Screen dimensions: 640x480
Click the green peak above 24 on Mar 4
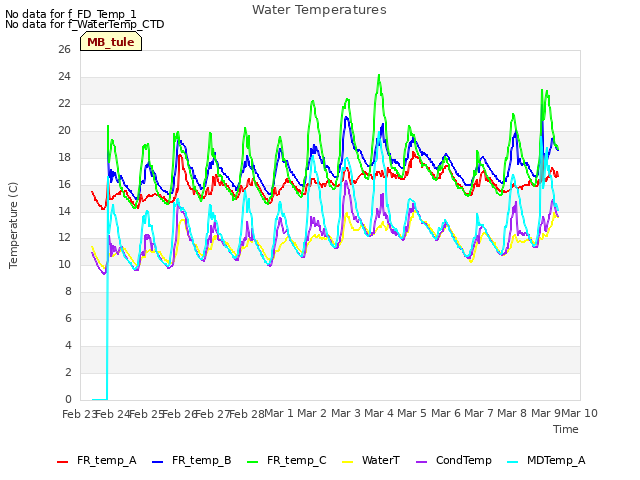tap(379, 76)
